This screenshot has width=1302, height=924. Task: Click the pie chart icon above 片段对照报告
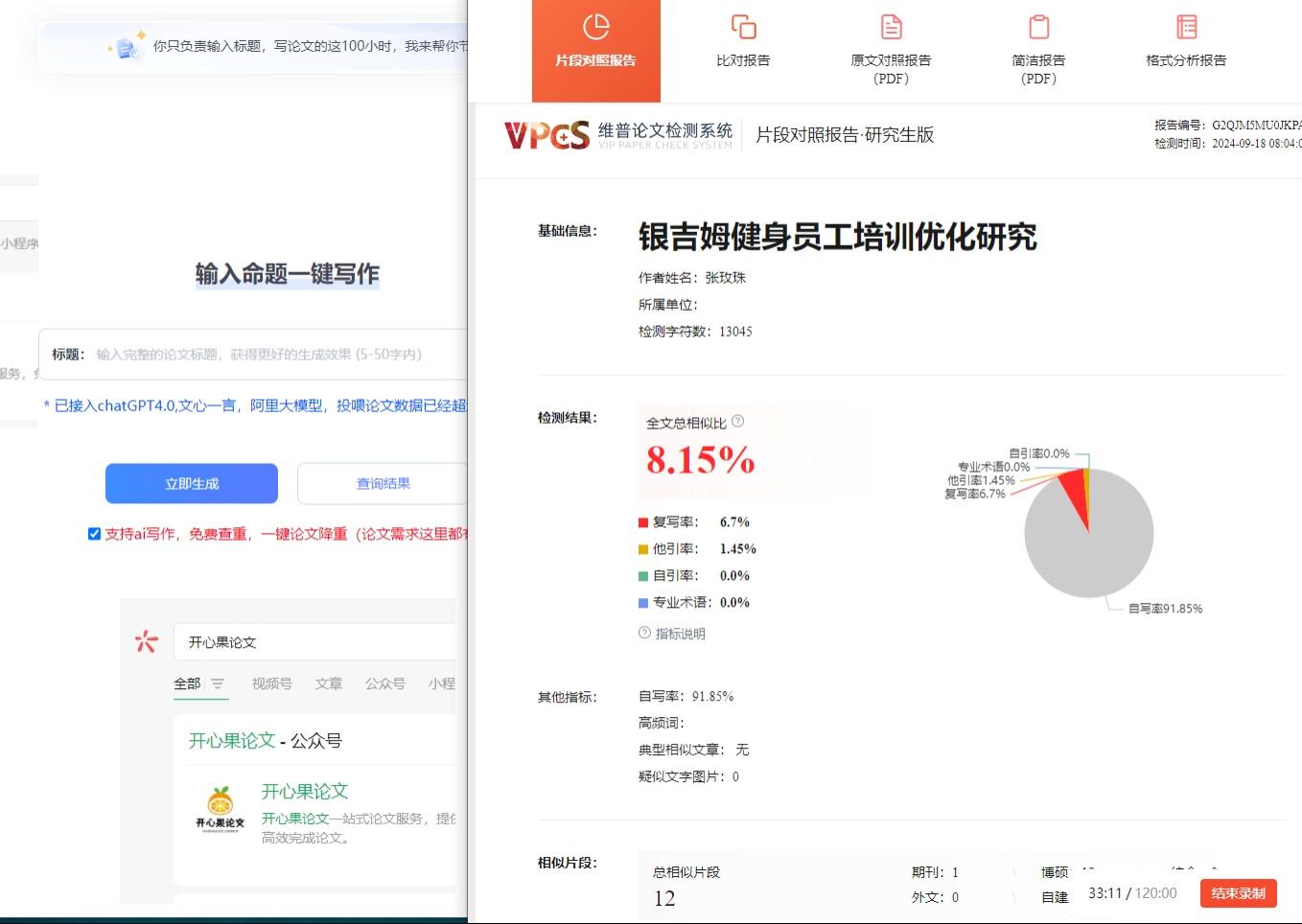pyautogui.click(x=596, y=27)
